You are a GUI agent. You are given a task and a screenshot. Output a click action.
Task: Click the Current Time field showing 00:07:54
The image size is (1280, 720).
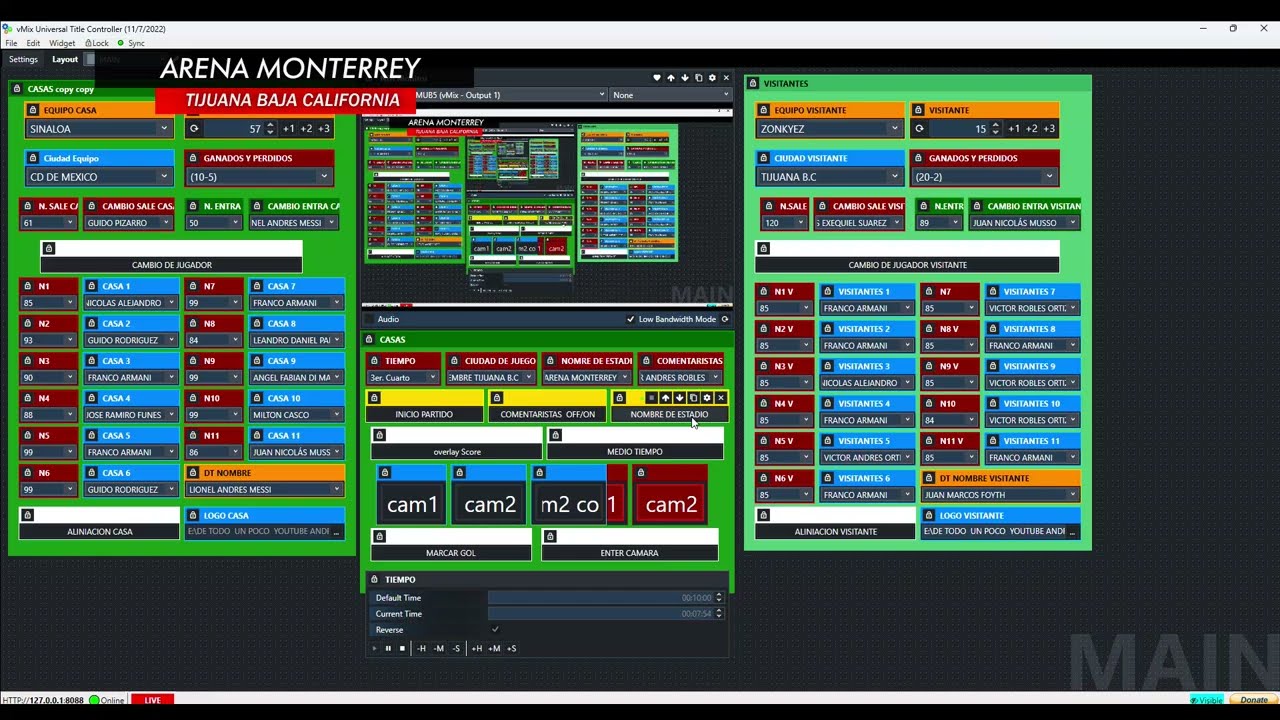click(x=600, y=614)
